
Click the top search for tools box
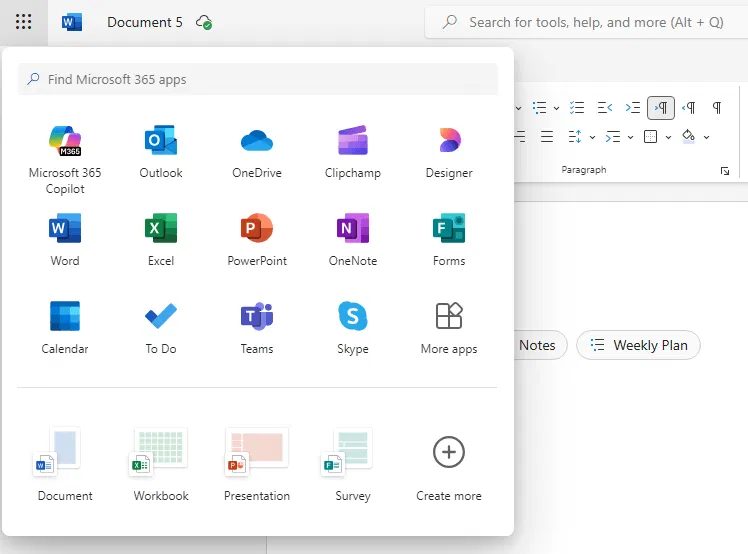(x=586, y=22)
